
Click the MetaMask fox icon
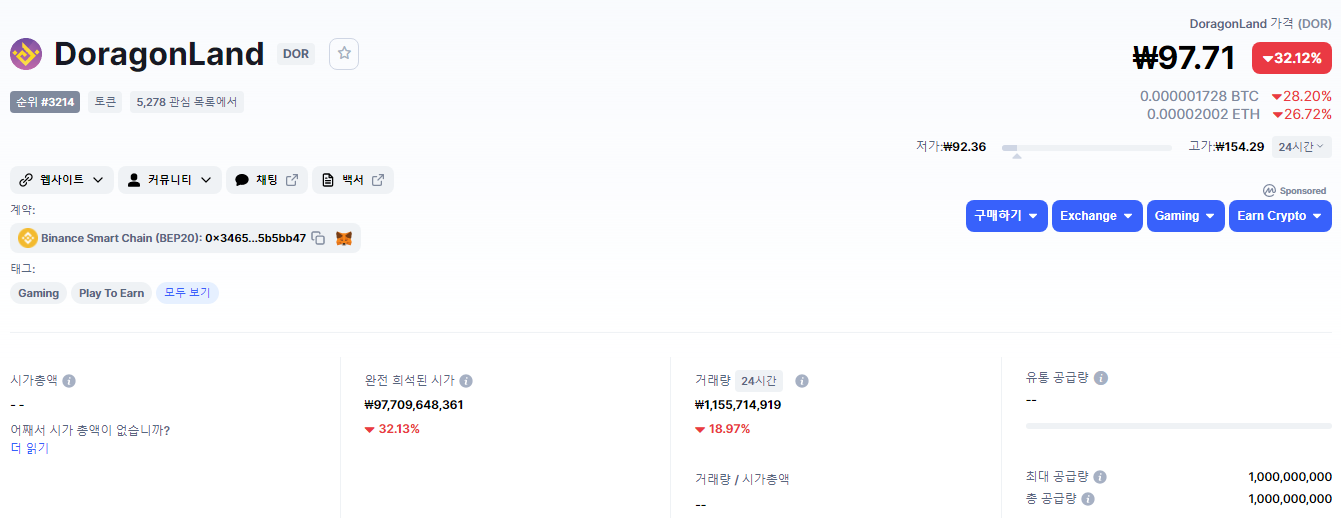coord(344,238)
